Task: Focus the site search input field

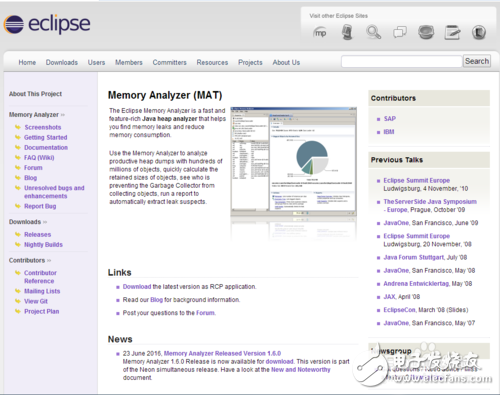Action: tap(402, 61)
